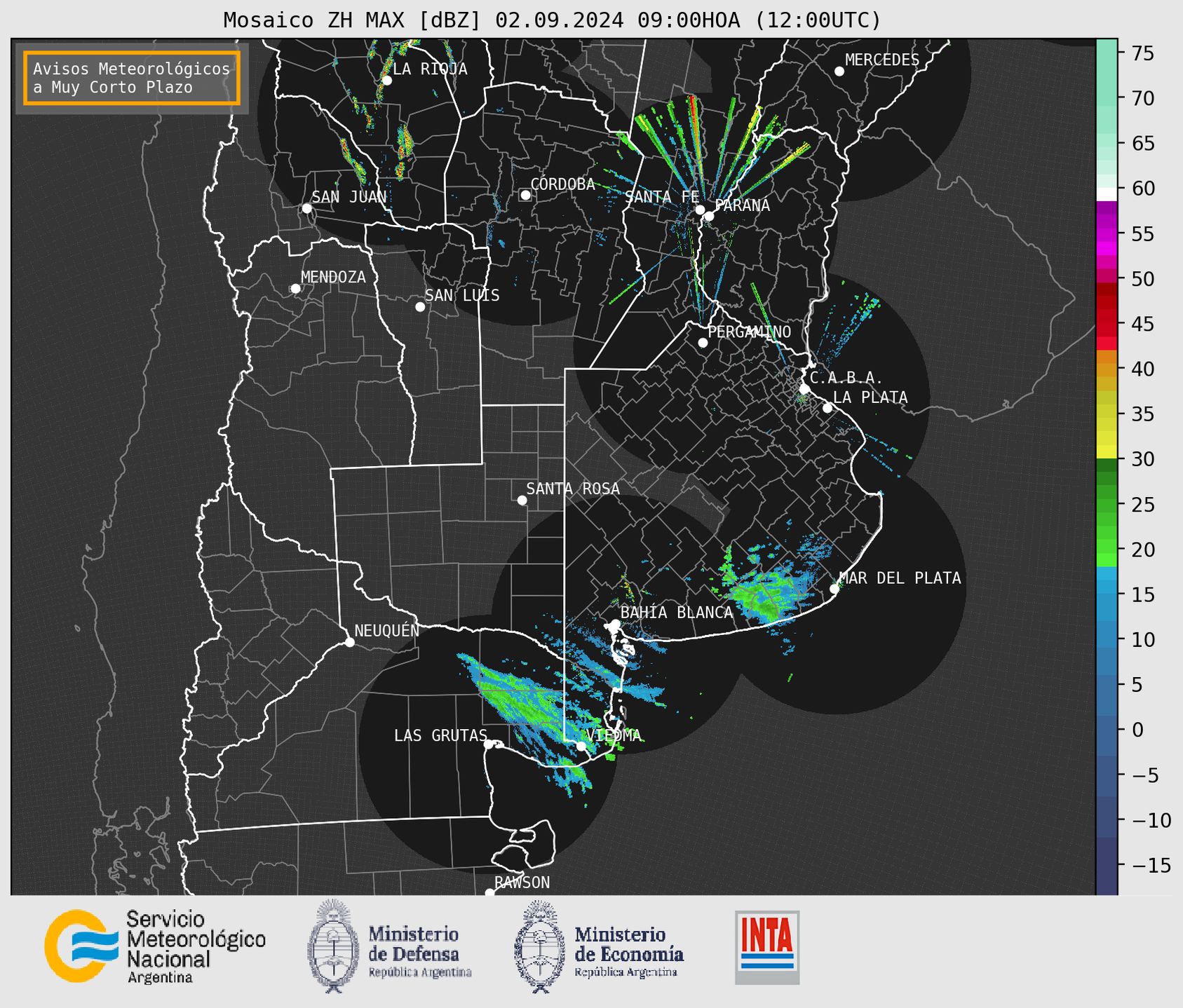The width and height of the screenshot is (1183, 1008).
Task: Click the Viedma city marker dot
Action: point(581,746)
